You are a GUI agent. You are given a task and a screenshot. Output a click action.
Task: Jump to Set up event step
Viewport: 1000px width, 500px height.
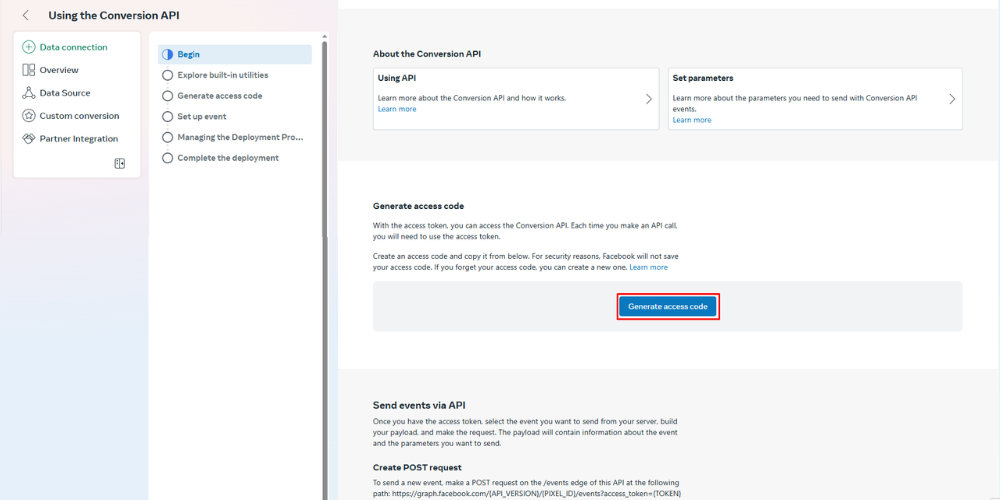tap(202, 117)
